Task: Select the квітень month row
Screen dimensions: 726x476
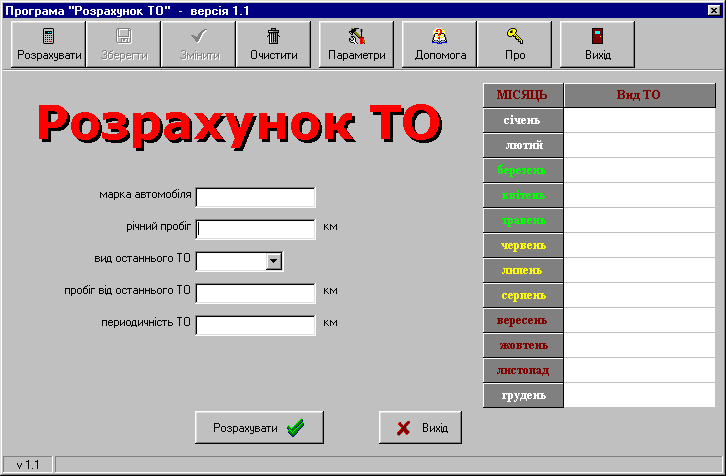Action: click(523, 195)
